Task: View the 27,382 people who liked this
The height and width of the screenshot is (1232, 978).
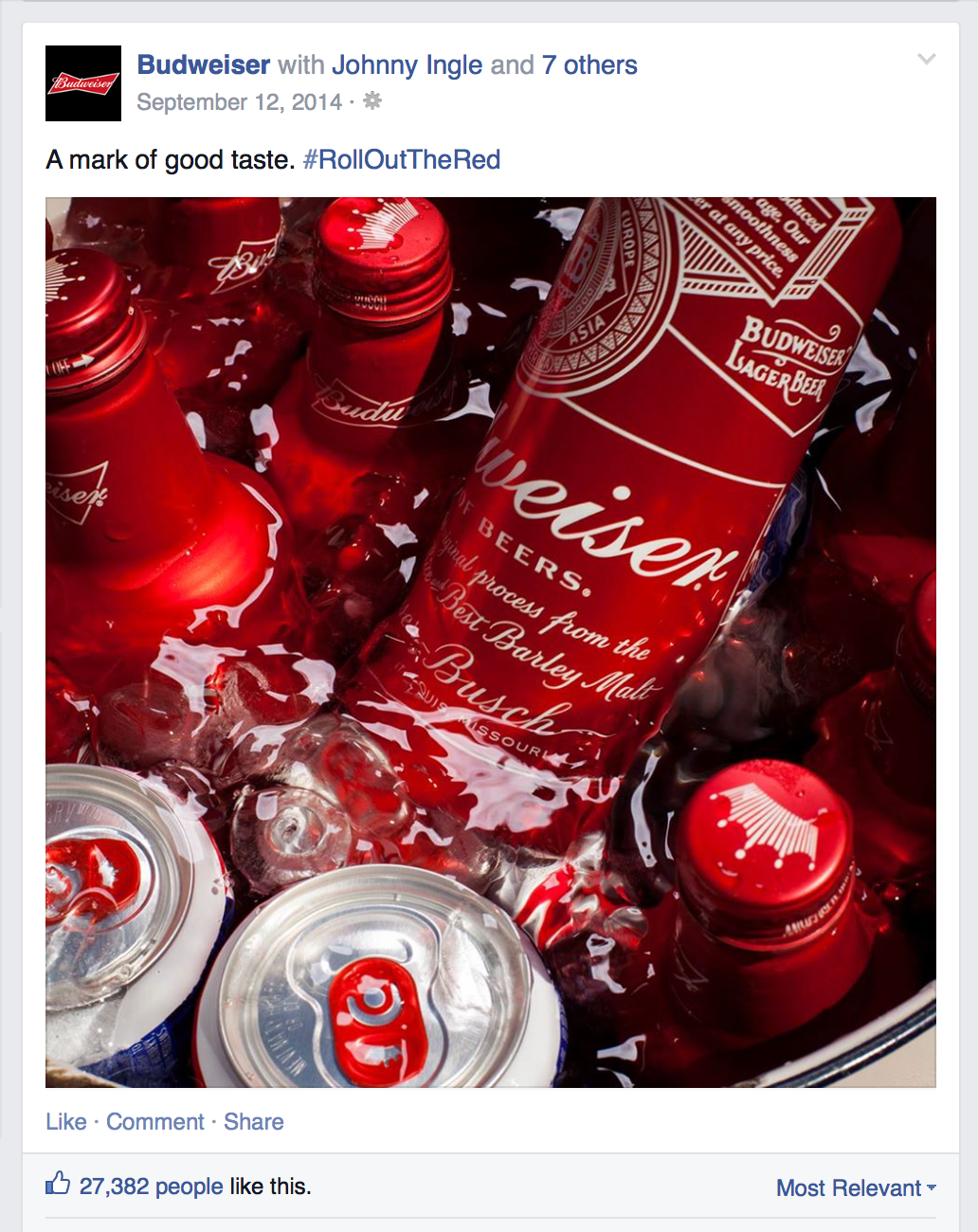Action: [x=151, y=1187]
